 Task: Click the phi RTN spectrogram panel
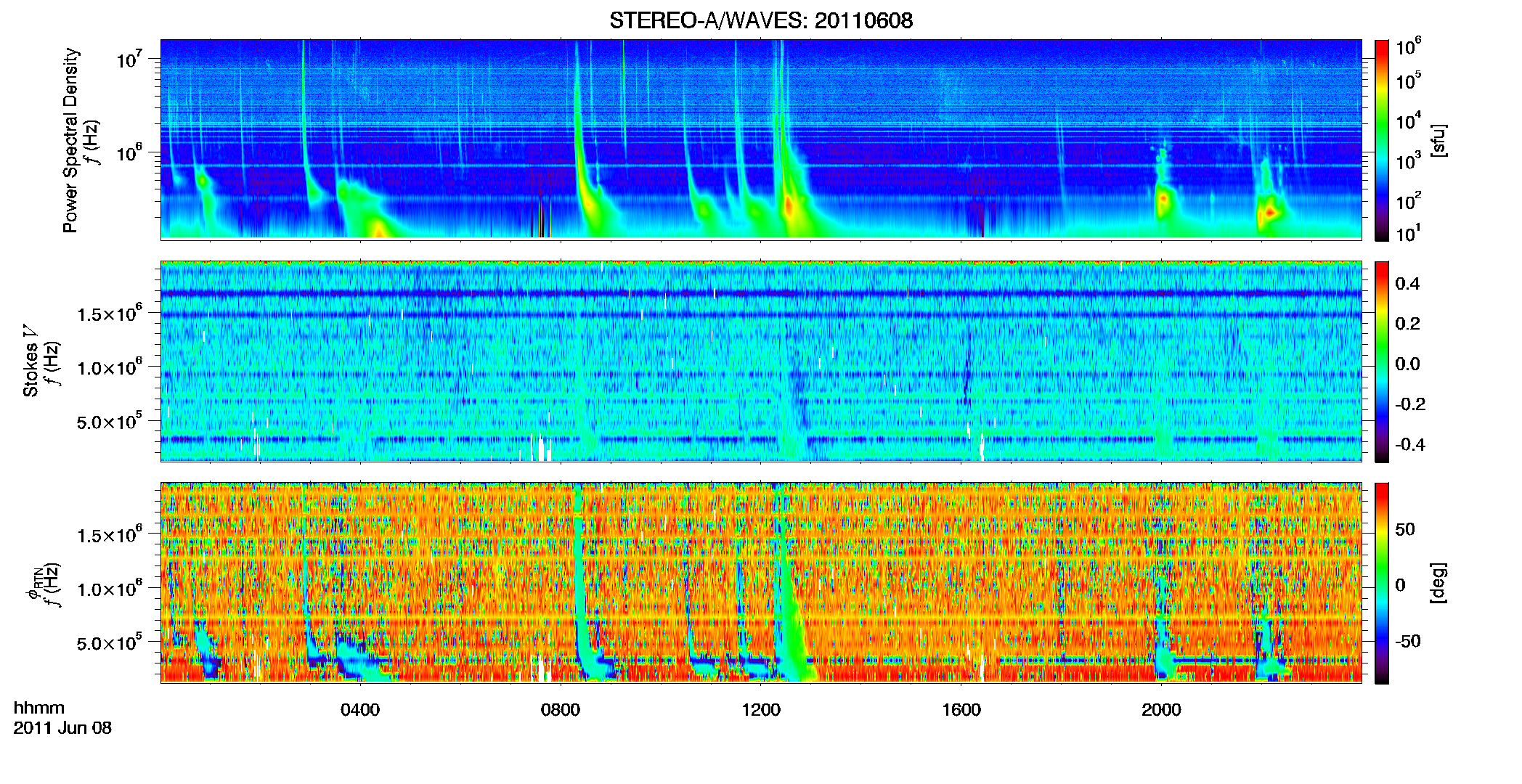[761, 582]
